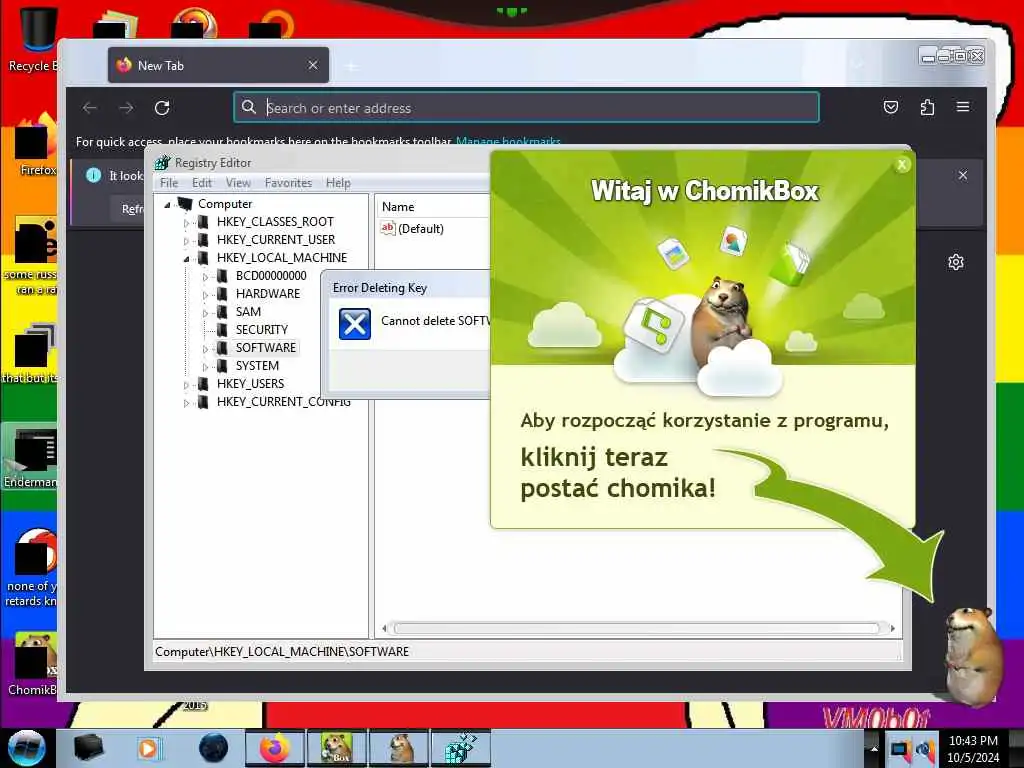
Task: Switch to Registry Editor taskbar button
Action: point(460,748)
